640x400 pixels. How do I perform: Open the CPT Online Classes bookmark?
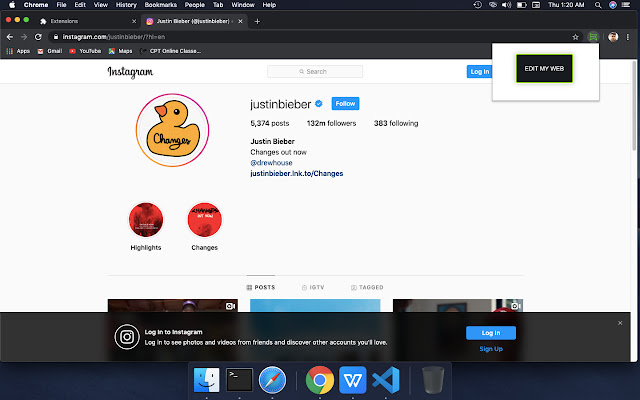tap(171, 51)
